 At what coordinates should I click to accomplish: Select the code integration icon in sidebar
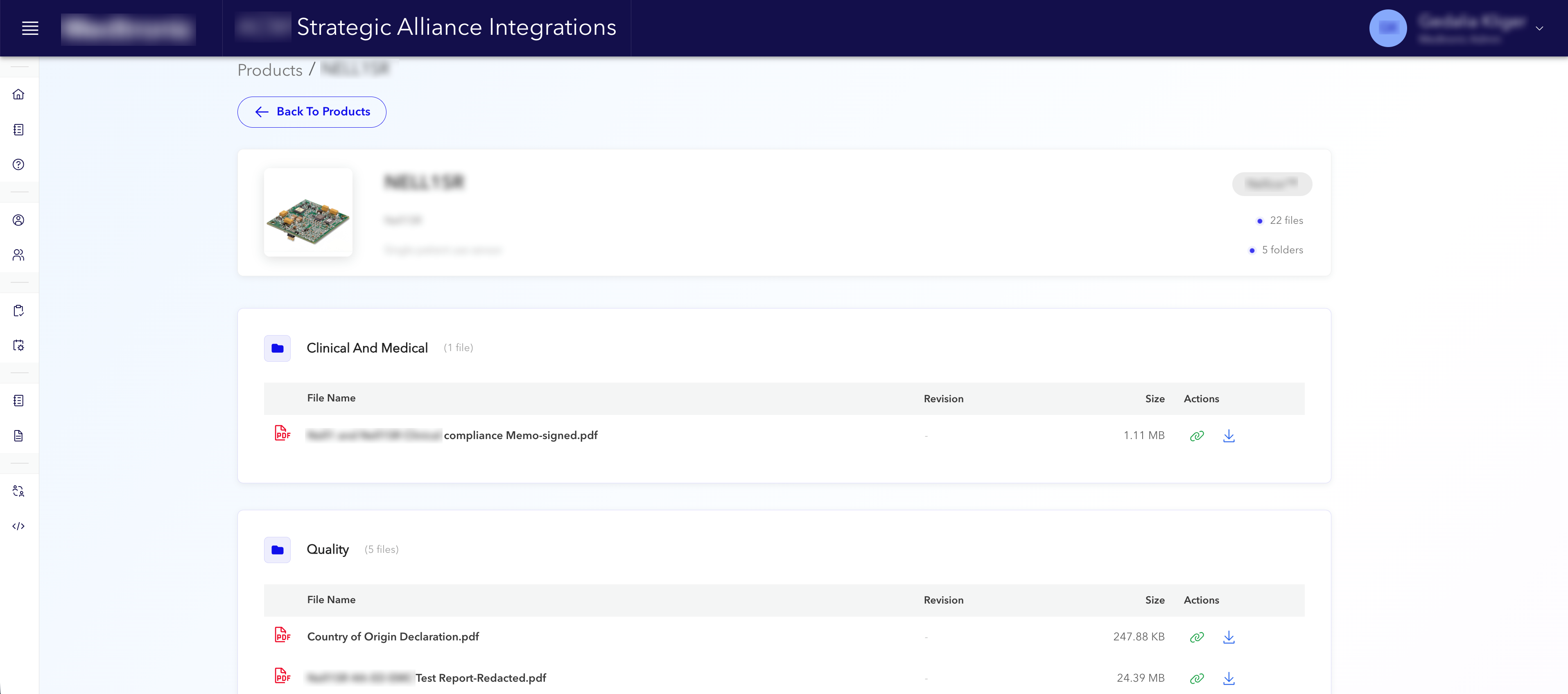pyautogui.click(x=19, y=526)
